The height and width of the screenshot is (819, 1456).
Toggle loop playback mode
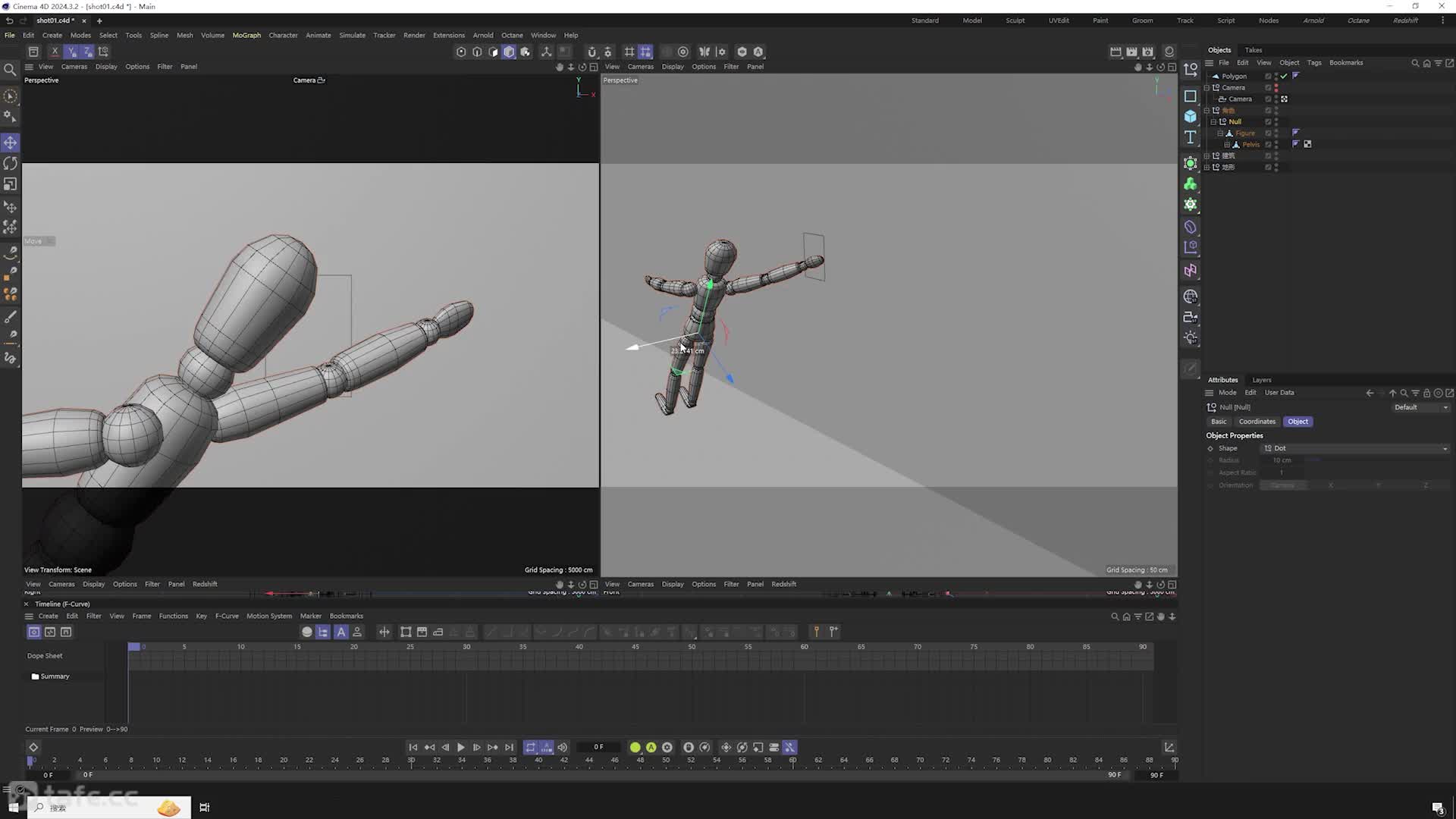pyautogui.click(x=530, y=748)
